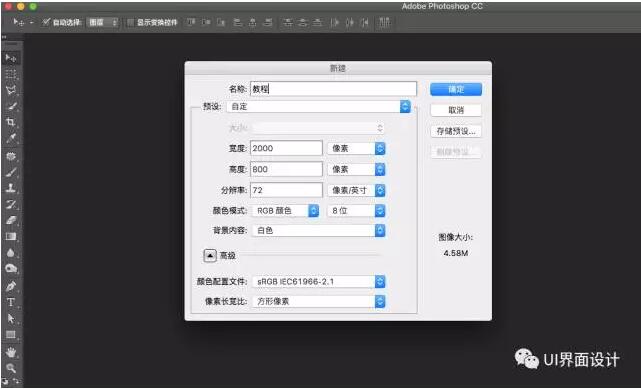The height and width of the screenshot is (389, 641).
Task: Click Align bottom edges in options bar
Action: pos(221,22)
